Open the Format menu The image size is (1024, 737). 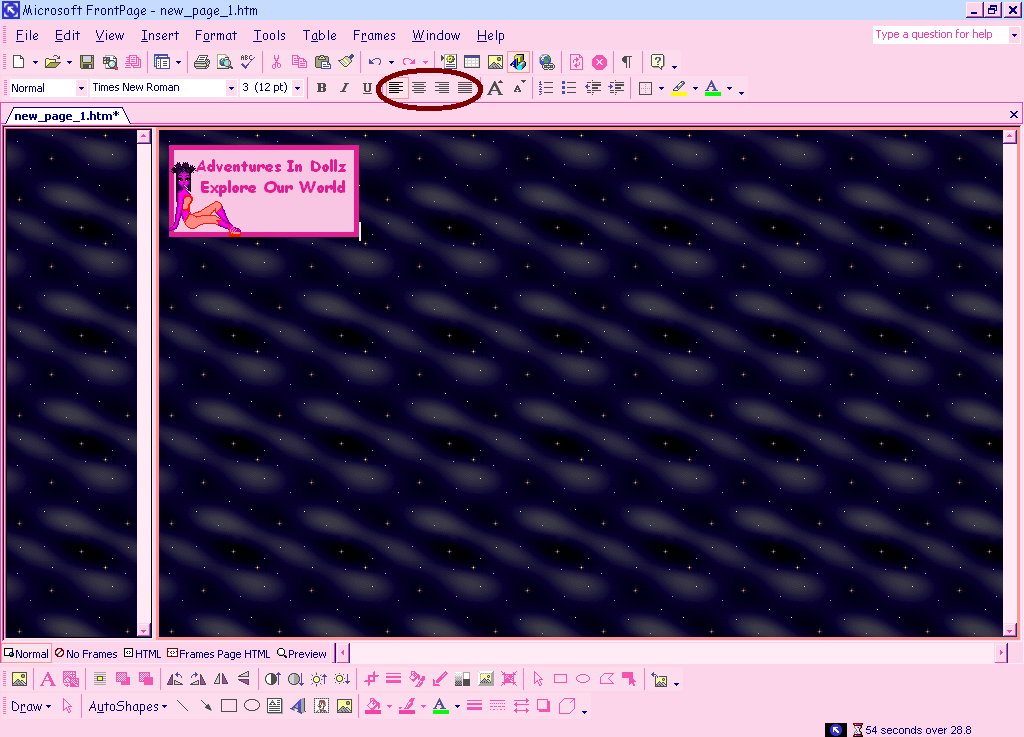tap(216, 35)
